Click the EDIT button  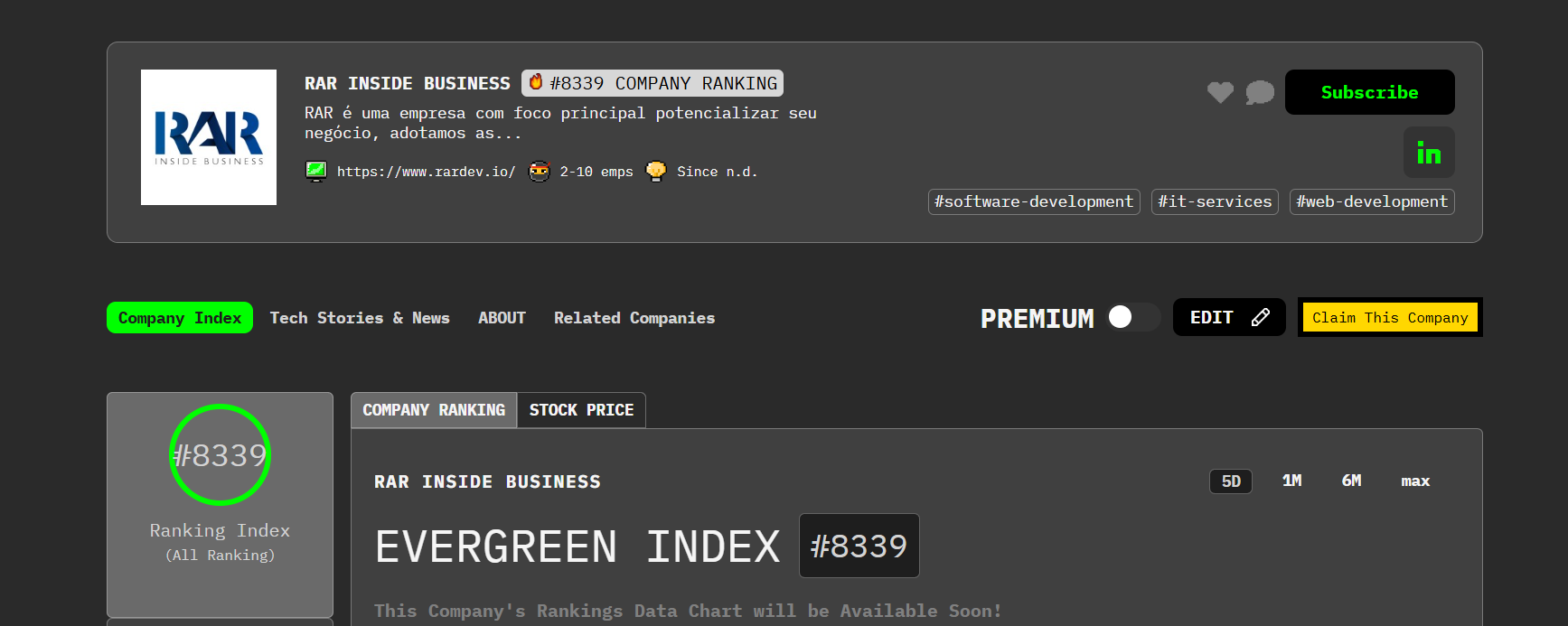(x=1229, y=317)
